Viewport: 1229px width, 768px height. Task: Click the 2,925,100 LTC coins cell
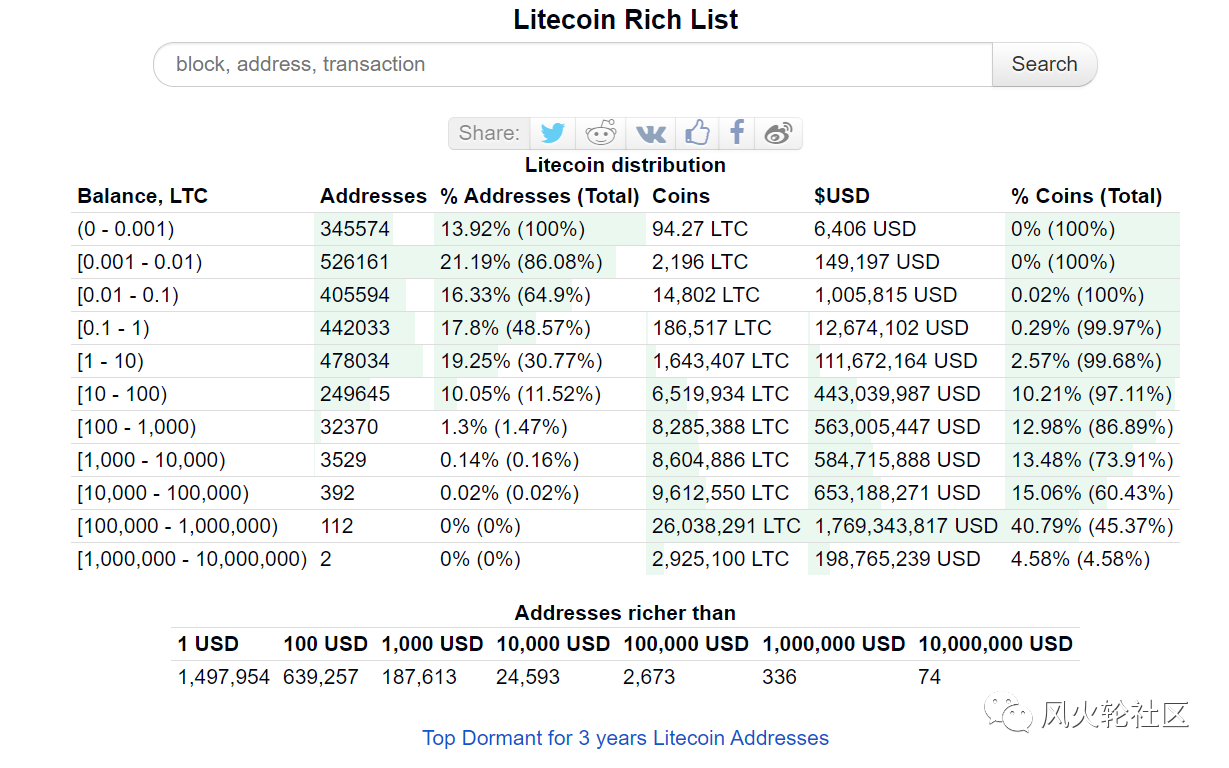pyautogui.click(x=721, y=559)
